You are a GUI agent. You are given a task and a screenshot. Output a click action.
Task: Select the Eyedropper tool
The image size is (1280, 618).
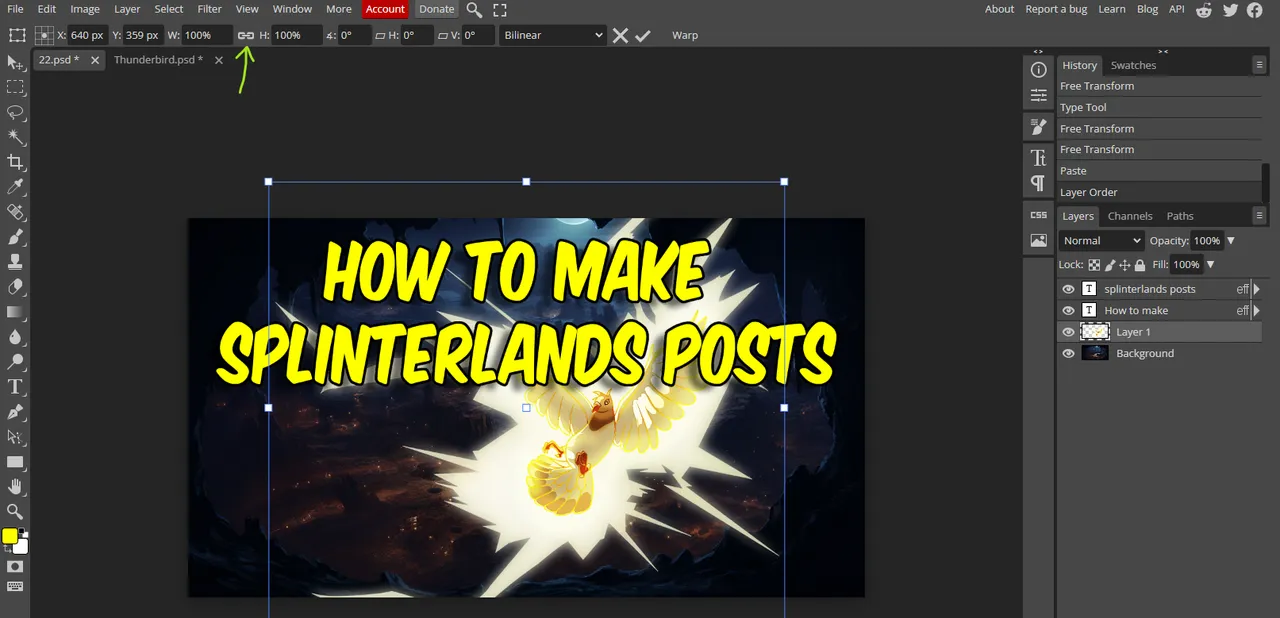tap(15, 188)
